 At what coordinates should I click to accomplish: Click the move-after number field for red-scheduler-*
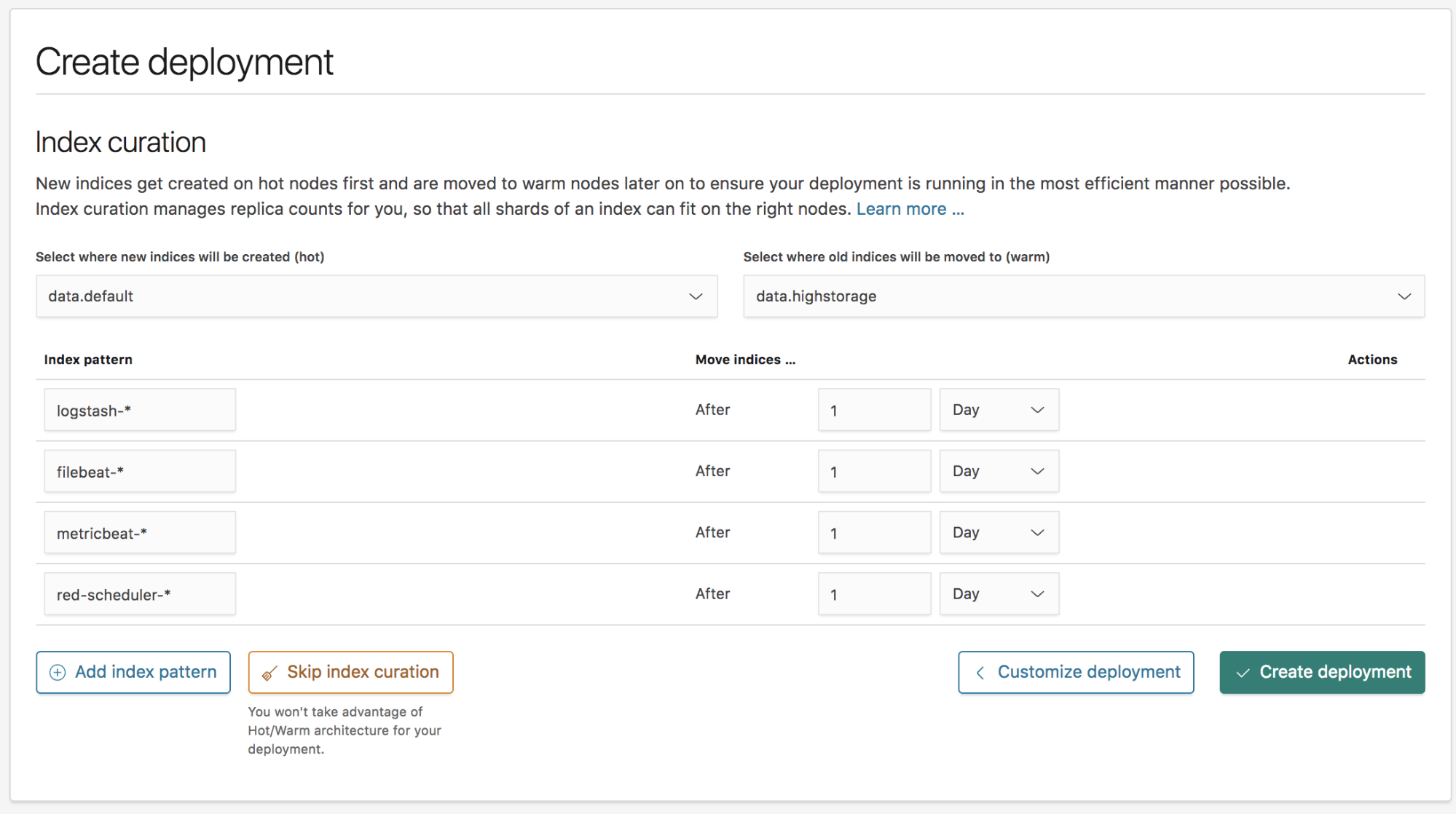(874, 593)
